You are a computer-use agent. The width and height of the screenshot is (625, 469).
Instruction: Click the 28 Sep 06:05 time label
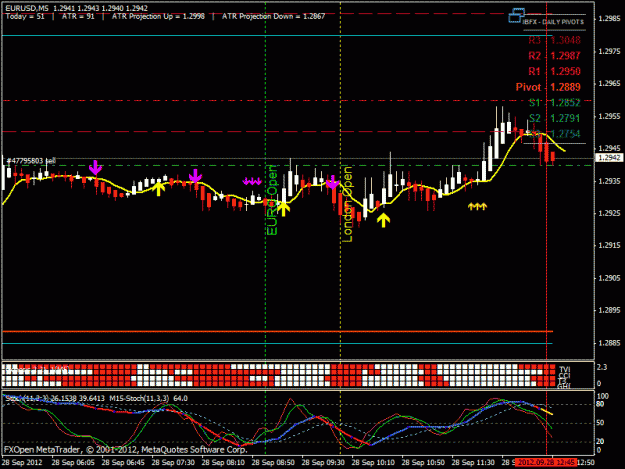click(x=73, y=463)
